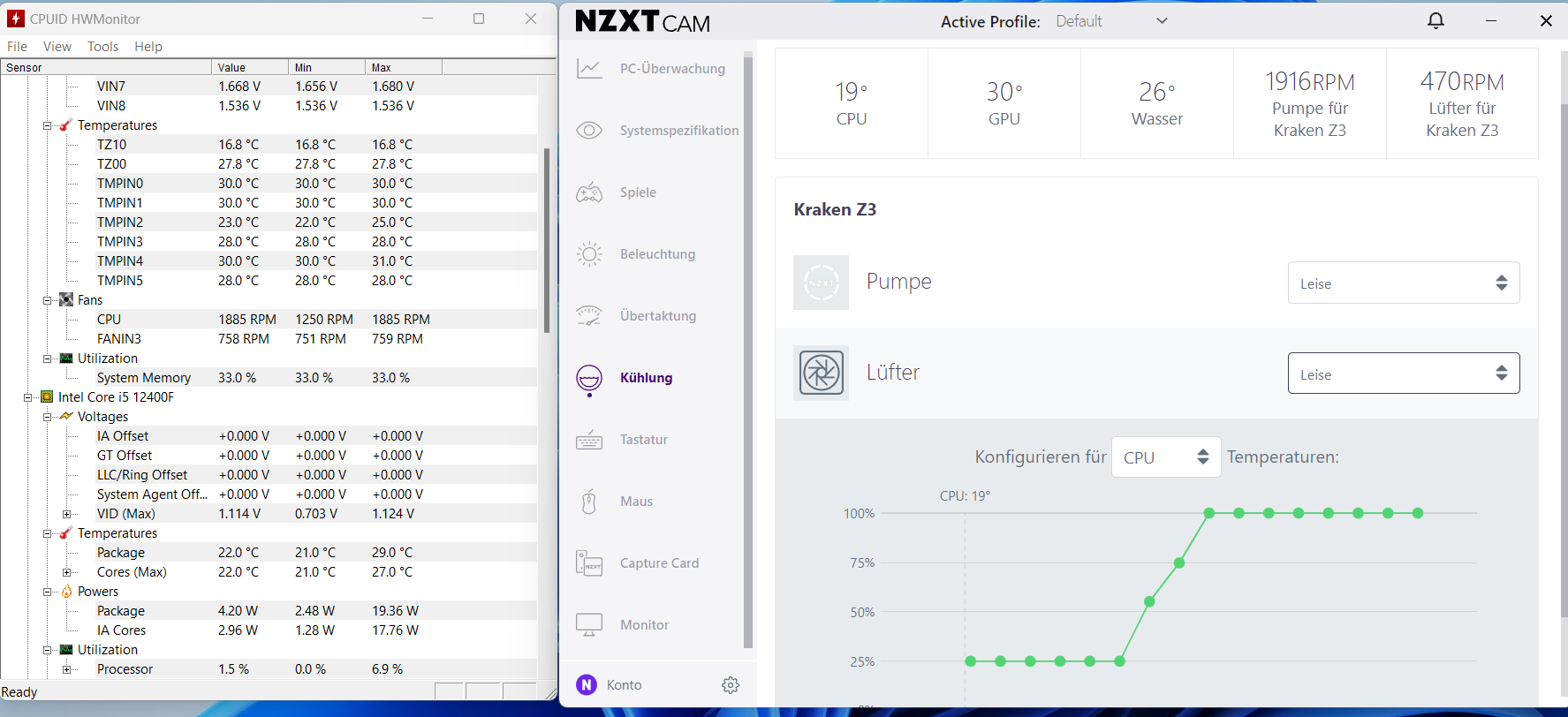1568x717 pixels.
Task: Click the Max column header
Action: (x=404, y=67)
